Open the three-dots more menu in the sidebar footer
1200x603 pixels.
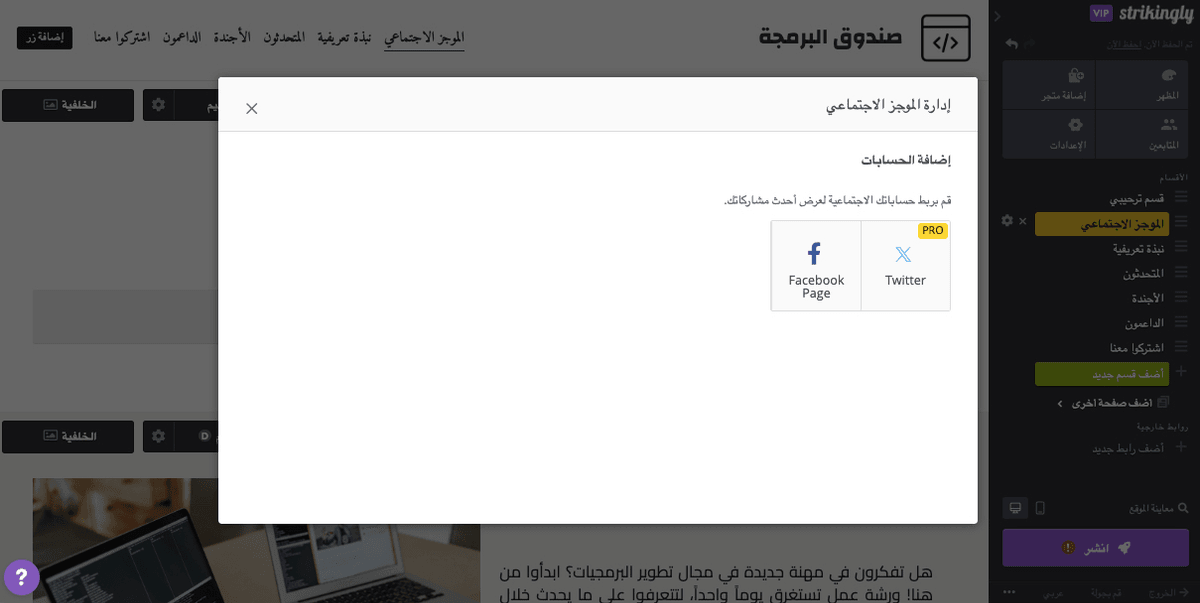pos(1009,592)
